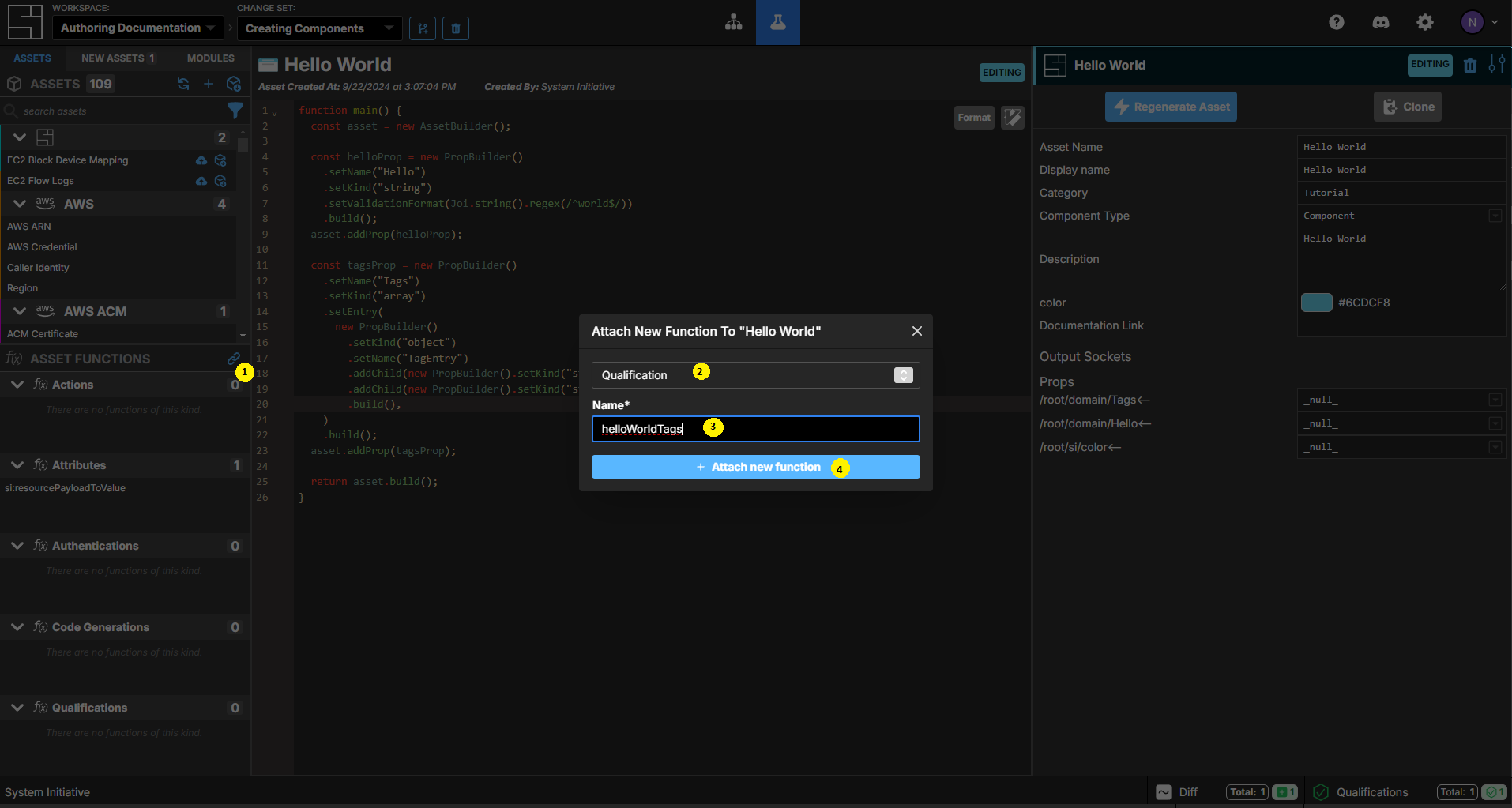Image resolution: width=1512 pixels, height=808 pixels.
Task: Click the sliders icon in Hello World panel header
Action: coord(1496,65)
